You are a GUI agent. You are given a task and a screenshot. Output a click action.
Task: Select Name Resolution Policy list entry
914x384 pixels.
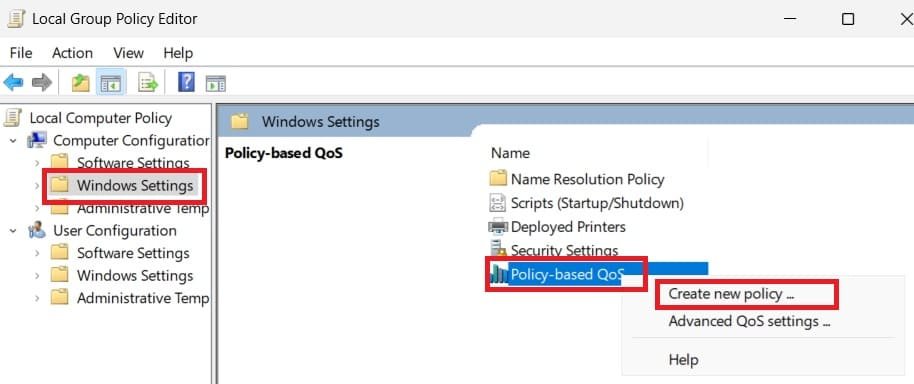coord(588,179)
